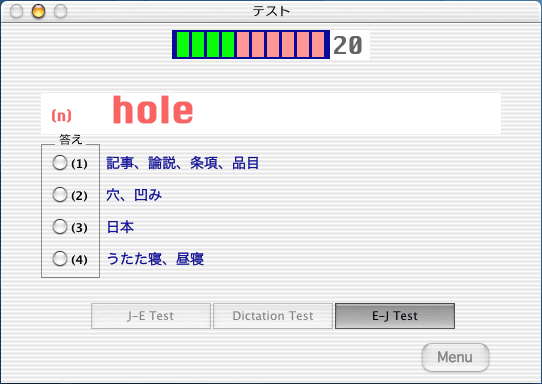This screenshot has height=384, width=542.
Task: Switch to the Dictation Test mode
Action: coord(273,316)
